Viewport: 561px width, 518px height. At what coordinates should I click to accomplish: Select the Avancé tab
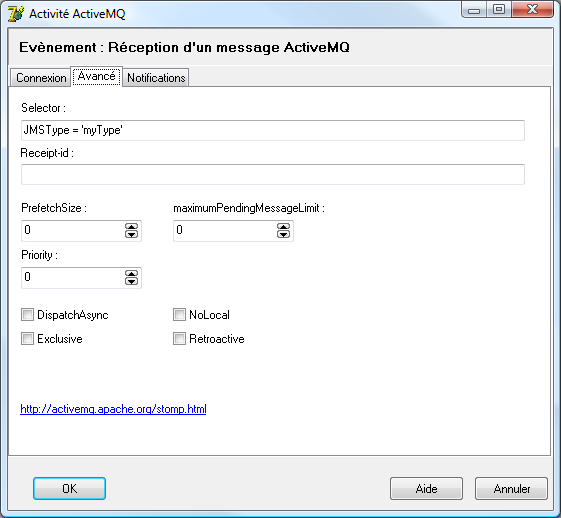(x=97, y=76)
